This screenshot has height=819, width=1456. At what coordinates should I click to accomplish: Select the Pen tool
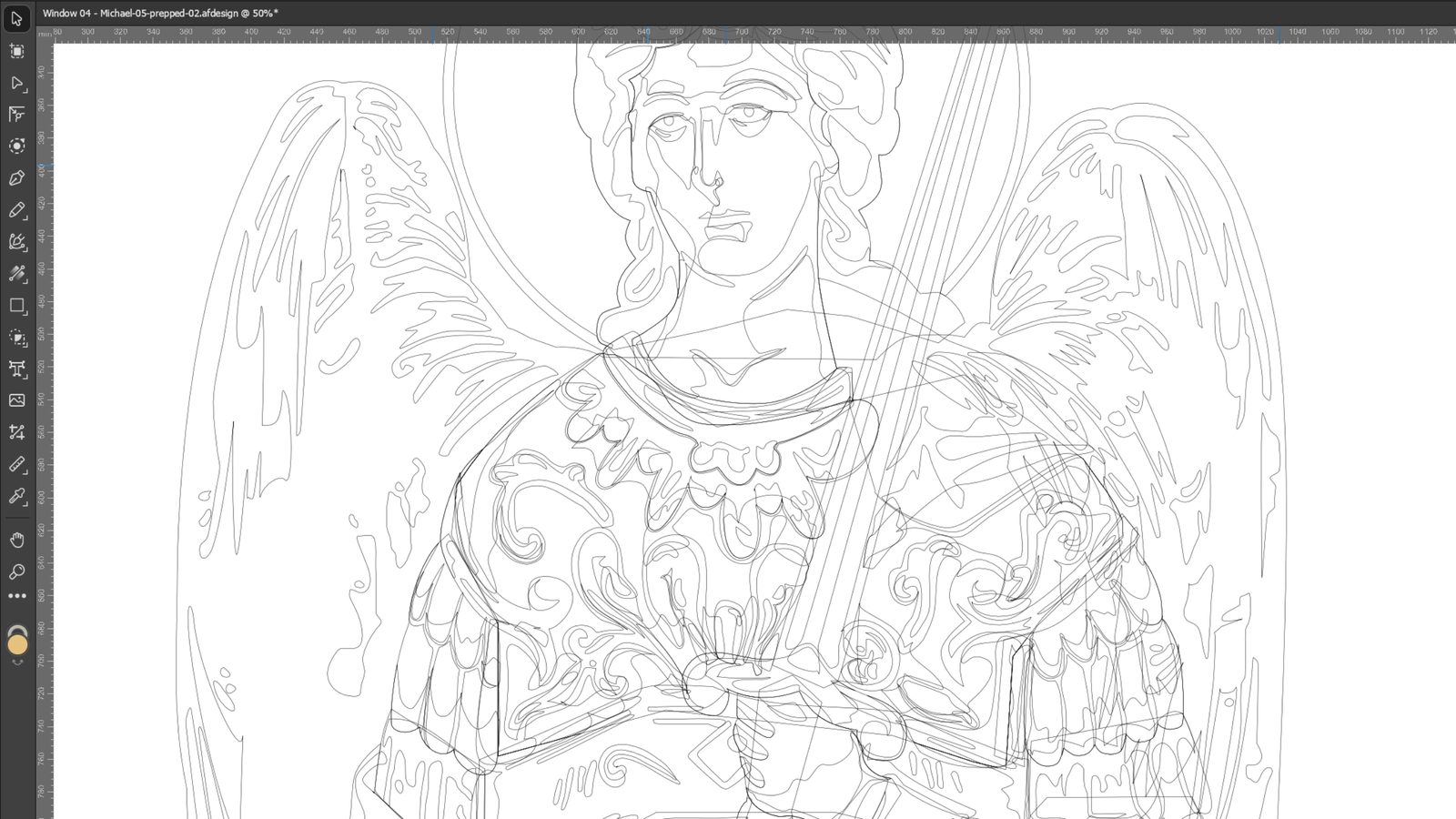[x=16, y=177]
